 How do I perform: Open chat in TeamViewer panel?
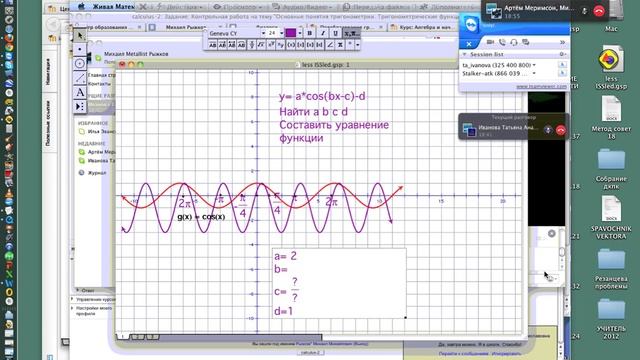526,42
